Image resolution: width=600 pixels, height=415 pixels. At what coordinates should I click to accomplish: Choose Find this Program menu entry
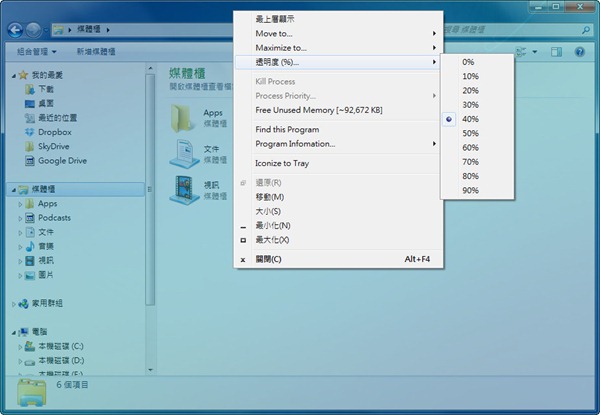tap(338, 130)
